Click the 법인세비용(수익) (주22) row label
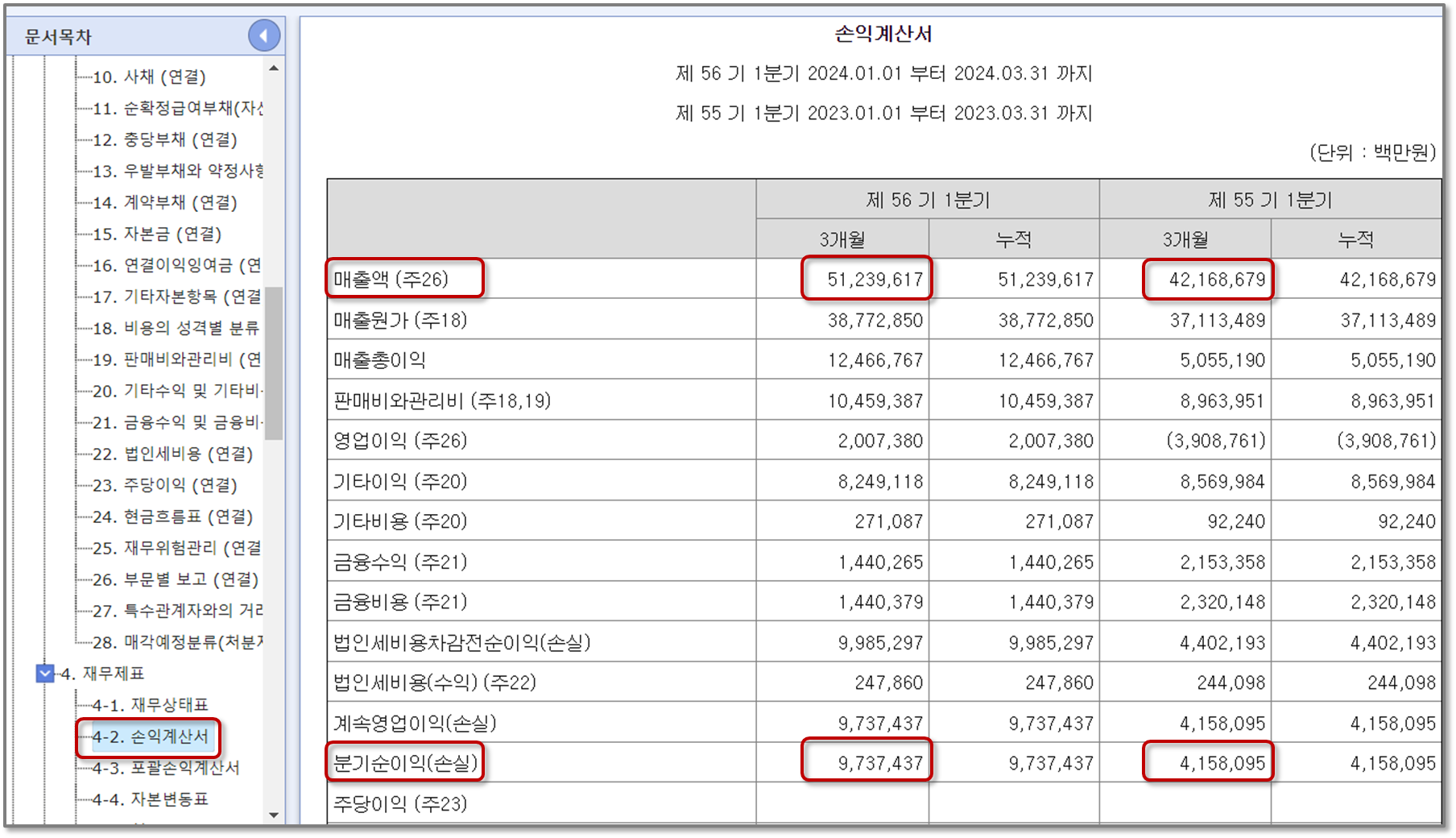Image resolution: width=1456 pixels, height=838 pixels. [435, 682]
